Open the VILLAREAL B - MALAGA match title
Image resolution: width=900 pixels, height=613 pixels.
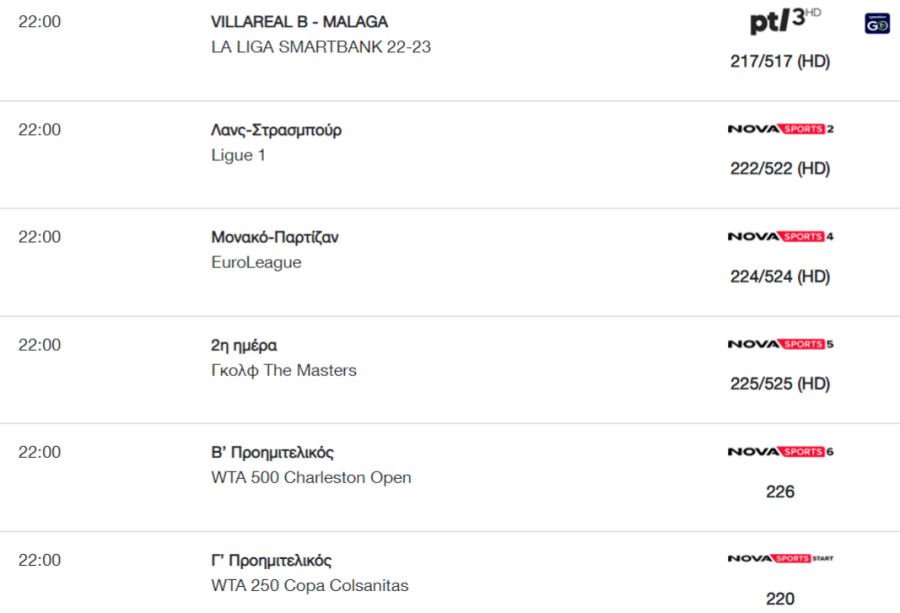coord(299,22)
